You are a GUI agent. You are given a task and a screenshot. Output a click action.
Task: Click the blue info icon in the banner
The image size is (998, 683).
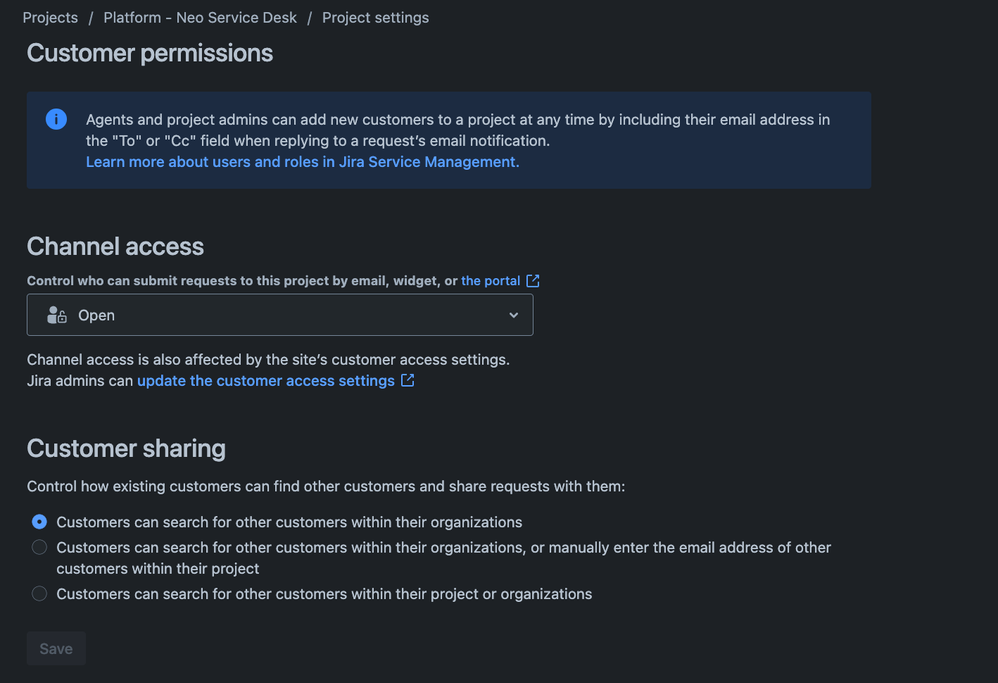pos(57,119)
